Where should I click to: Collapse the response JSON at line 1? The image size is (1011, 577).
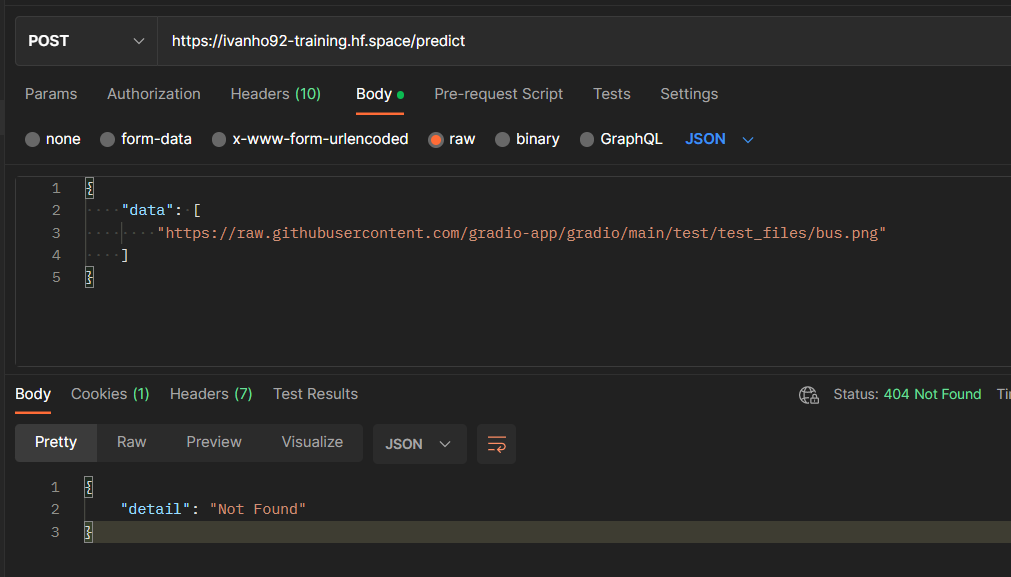click(88, 487)
